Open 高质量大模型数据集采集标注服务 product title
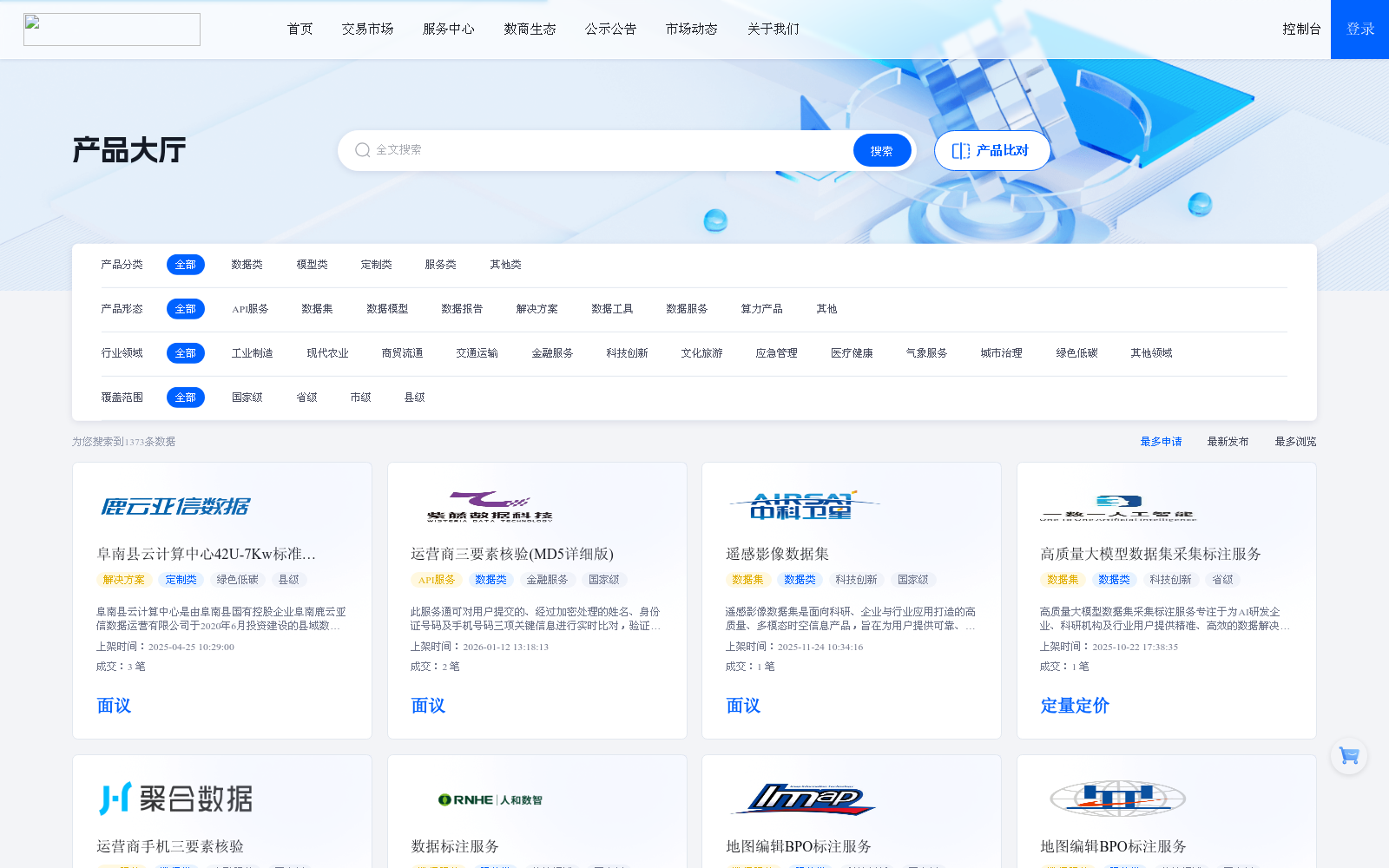The image size is (1389, 868). pyautogui.click(x=1151, y=554)
